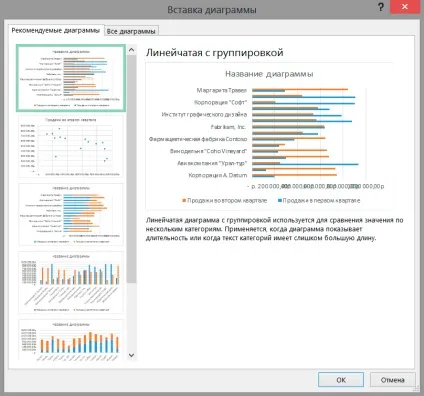Click the dialog resize grip corner
This screenshot has height=396, width=424.
[x=416, y=389]
